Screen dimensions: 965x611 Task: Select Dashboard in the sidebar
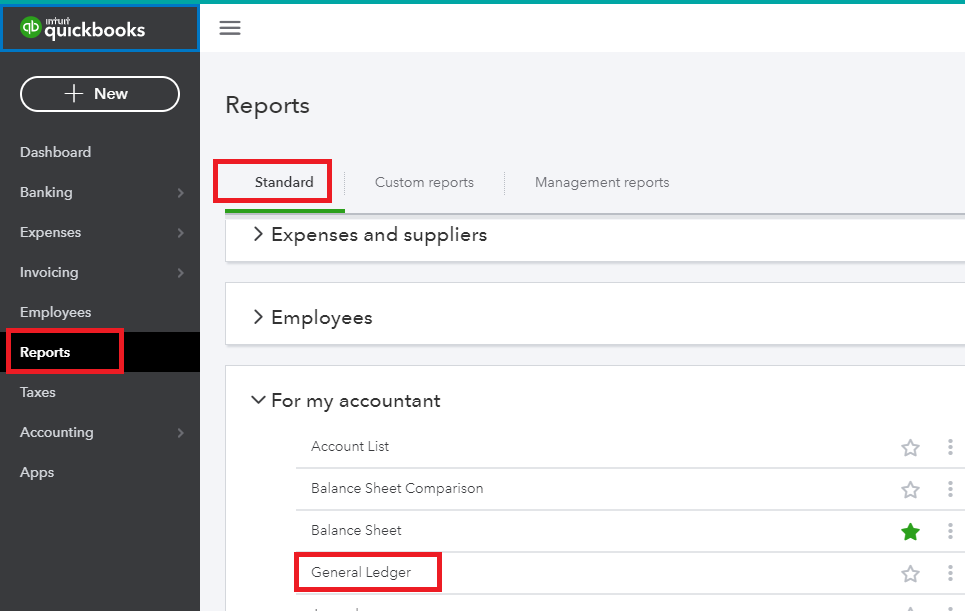point(55,152)
